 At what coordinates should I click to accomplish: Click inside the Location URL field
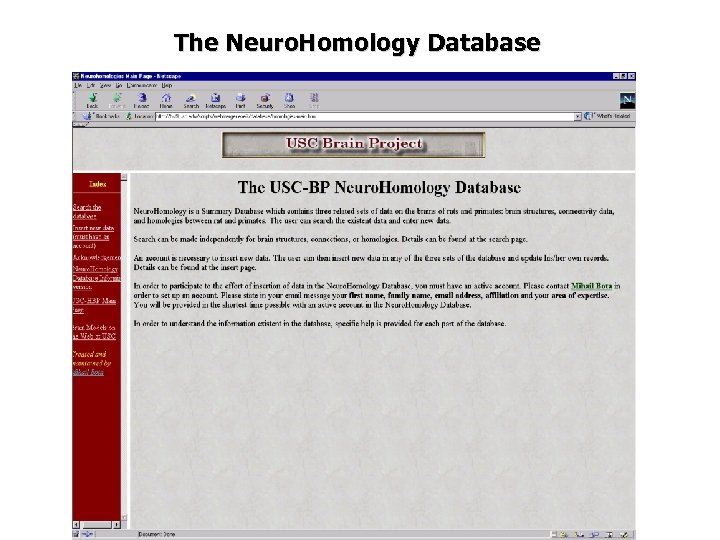pos(365,117)
